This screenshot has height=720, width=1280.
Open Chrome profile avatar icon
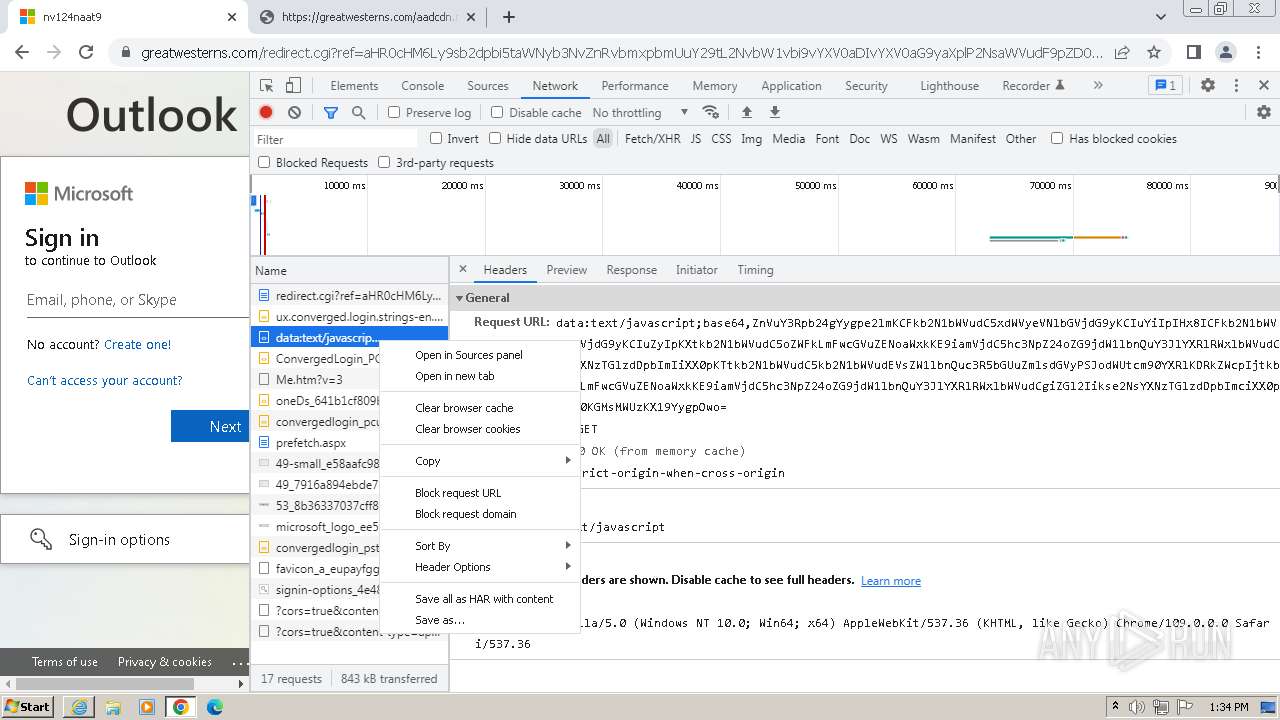pyautogui.click(x=1226, y=52)
